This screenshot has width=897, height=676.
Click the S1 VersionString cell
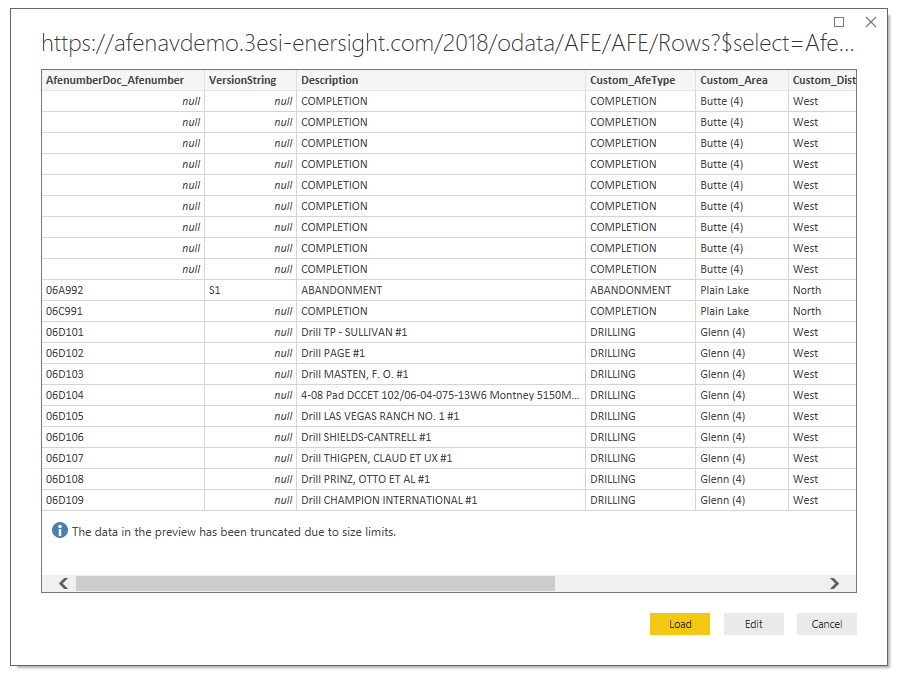[x=251, y=290]
